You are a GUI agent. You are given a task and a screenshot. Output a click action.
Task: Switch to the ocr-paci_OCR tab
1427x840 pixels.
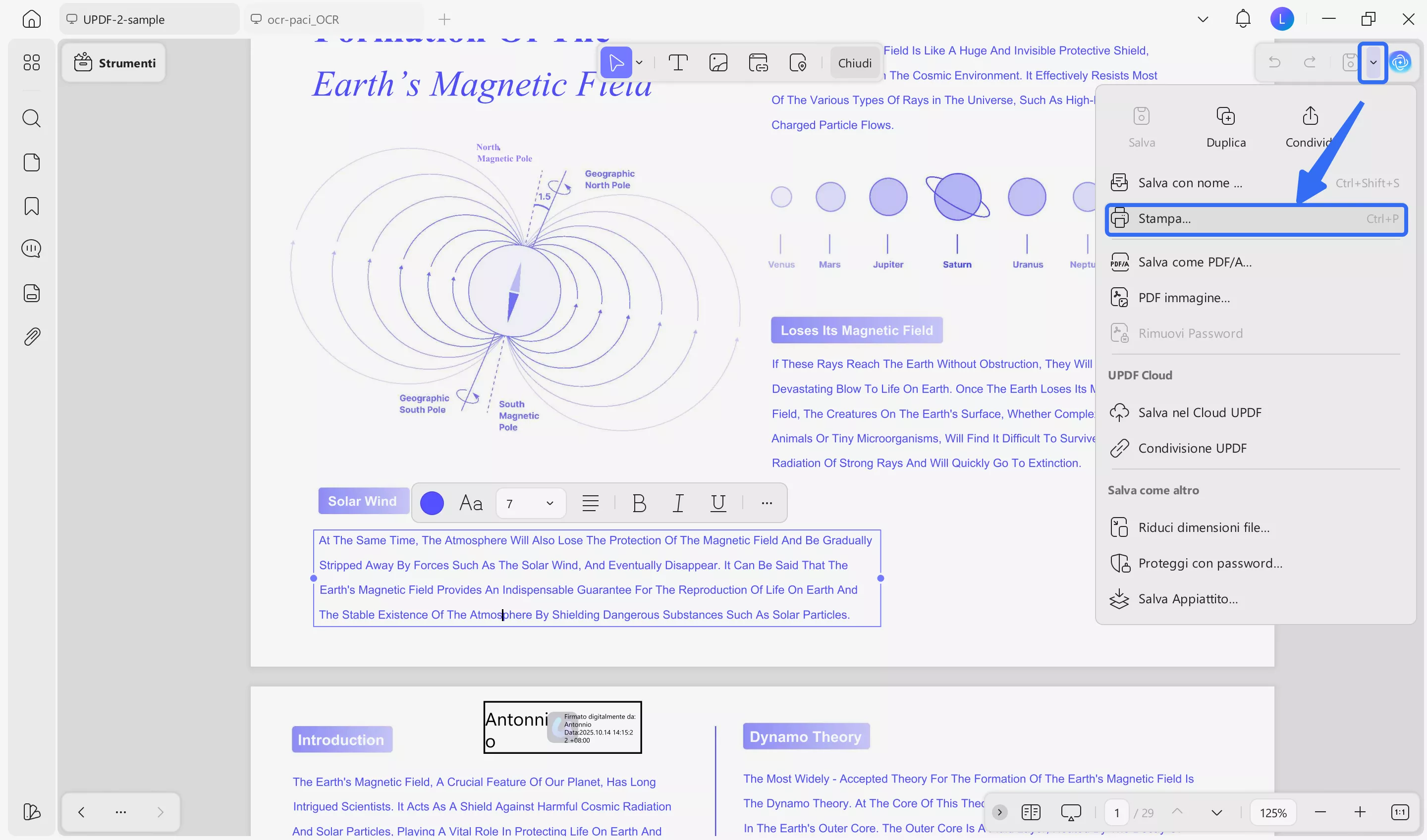303,20
